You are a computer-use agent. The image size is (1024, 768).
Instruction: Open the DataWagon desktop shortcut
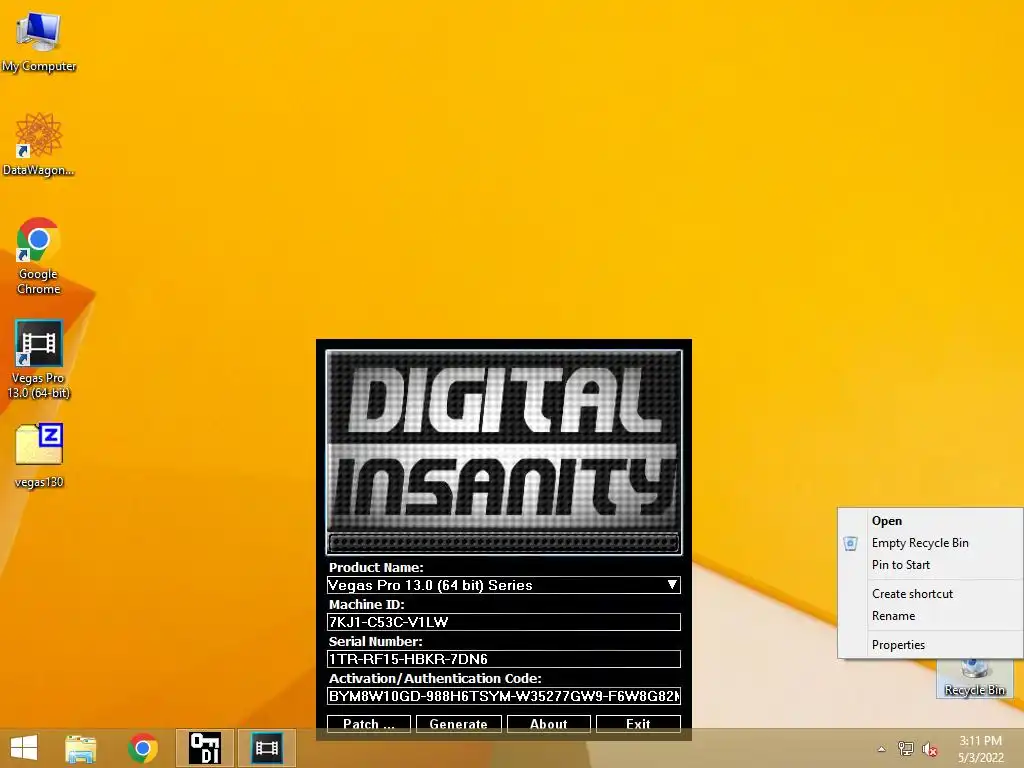coord(39,144)
